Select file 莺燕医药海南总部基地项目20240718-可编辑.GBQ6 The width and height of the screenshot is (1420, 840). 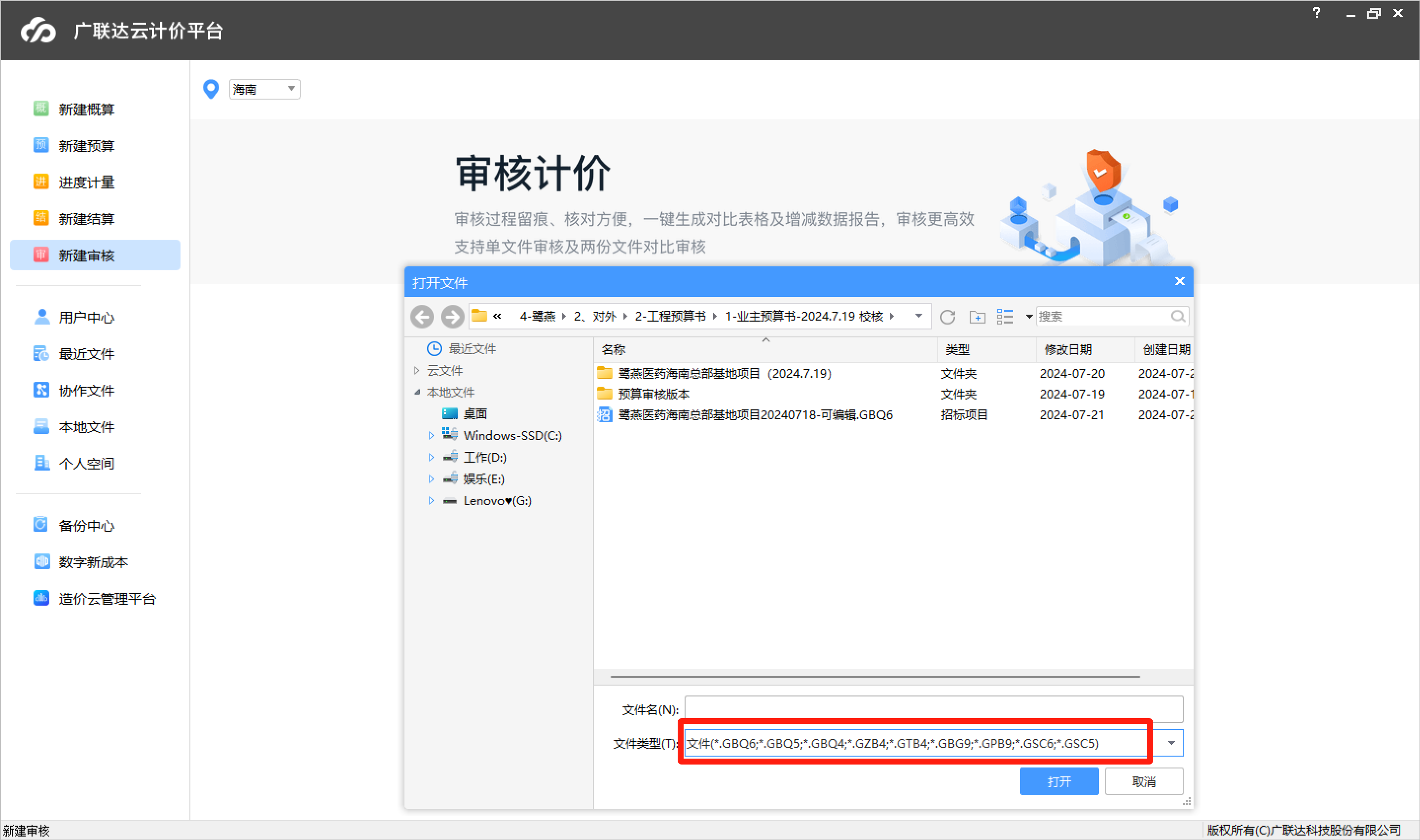pos(755,415)
